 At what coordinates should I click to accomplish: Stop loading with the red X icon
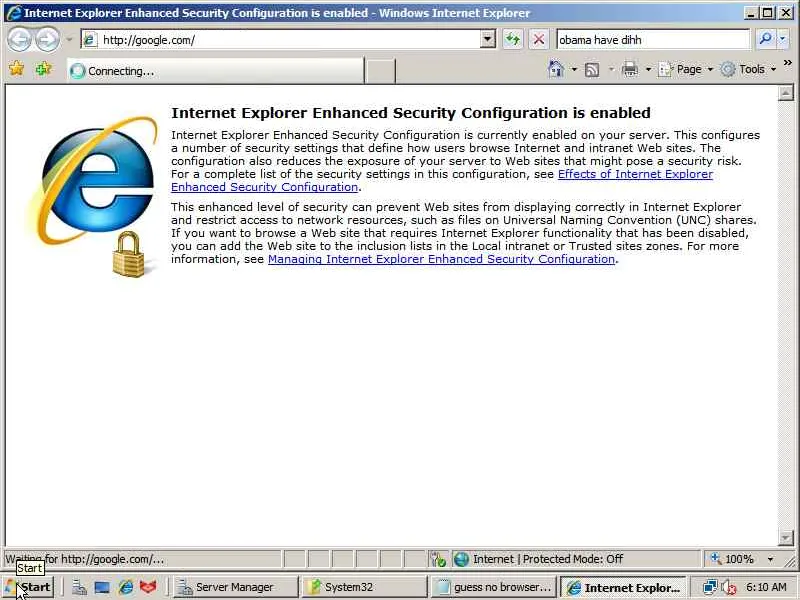tap(538, 39)
